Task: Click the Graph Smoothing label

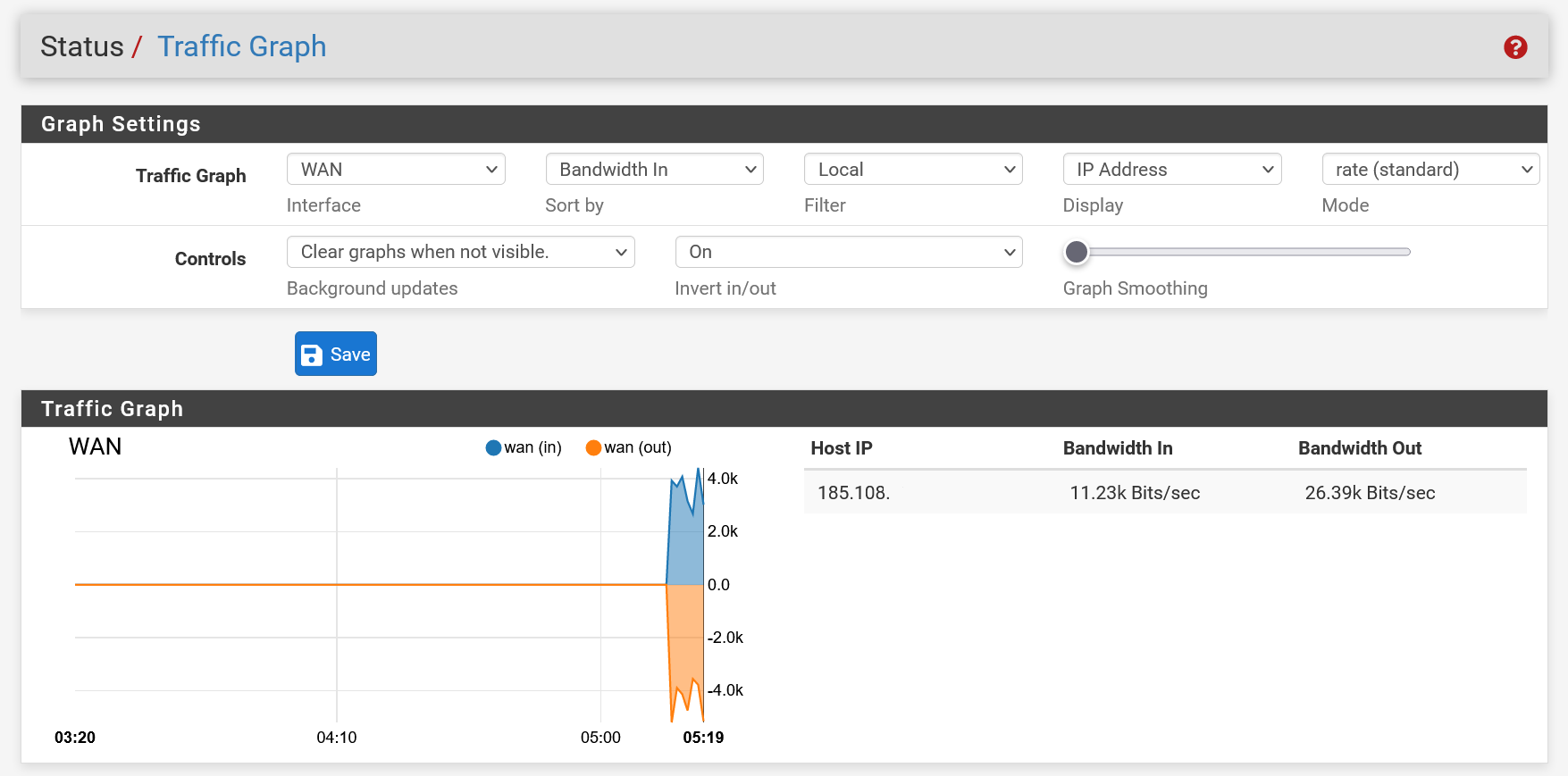Action: coord(1135,288)
